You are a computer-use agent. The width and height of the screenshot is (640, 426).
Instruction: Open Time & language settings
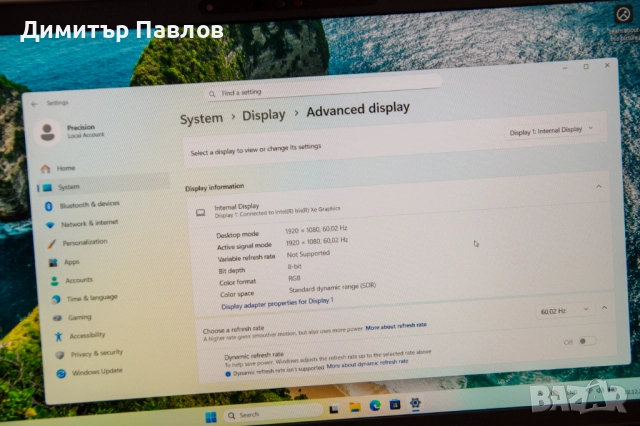point(91,298)
